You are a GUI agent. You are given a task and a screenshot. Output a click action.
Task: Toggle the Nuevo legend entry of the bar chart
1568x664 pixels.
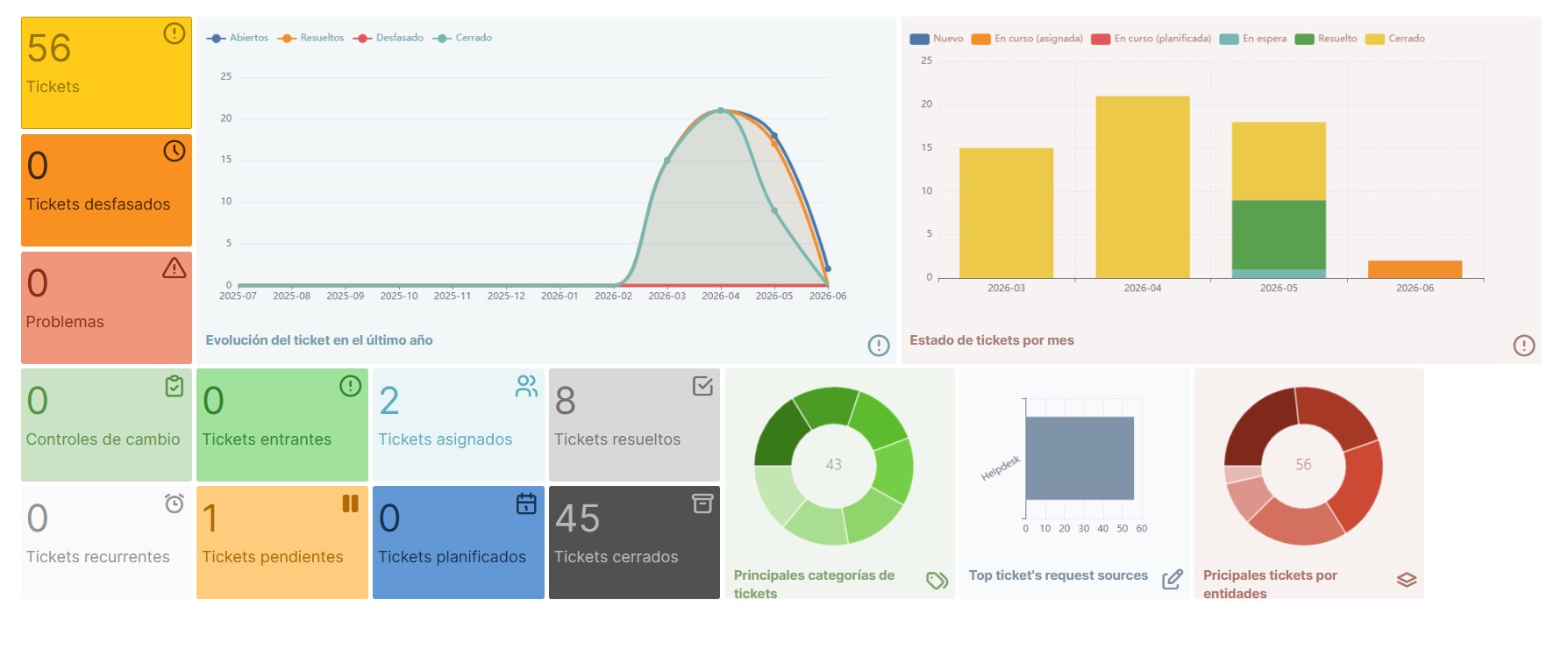tap(937, 39)
